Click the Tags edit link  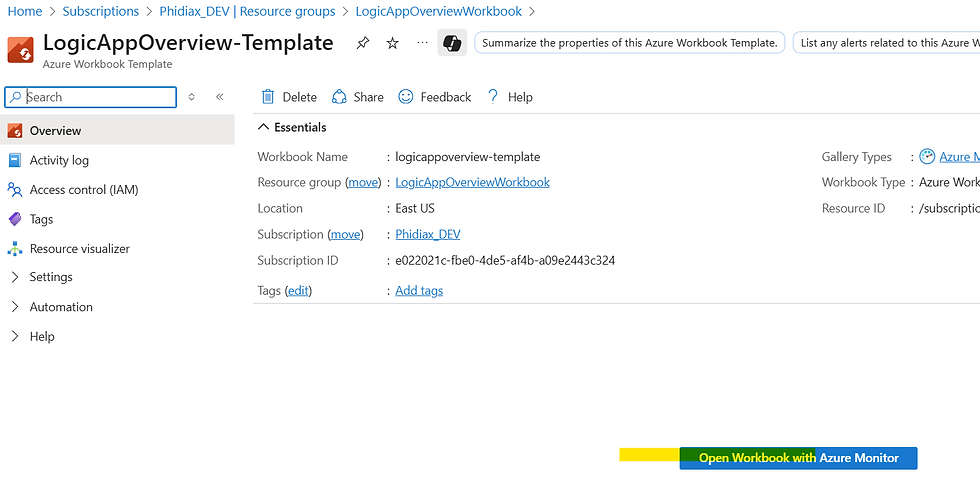[x=298, y=290]
